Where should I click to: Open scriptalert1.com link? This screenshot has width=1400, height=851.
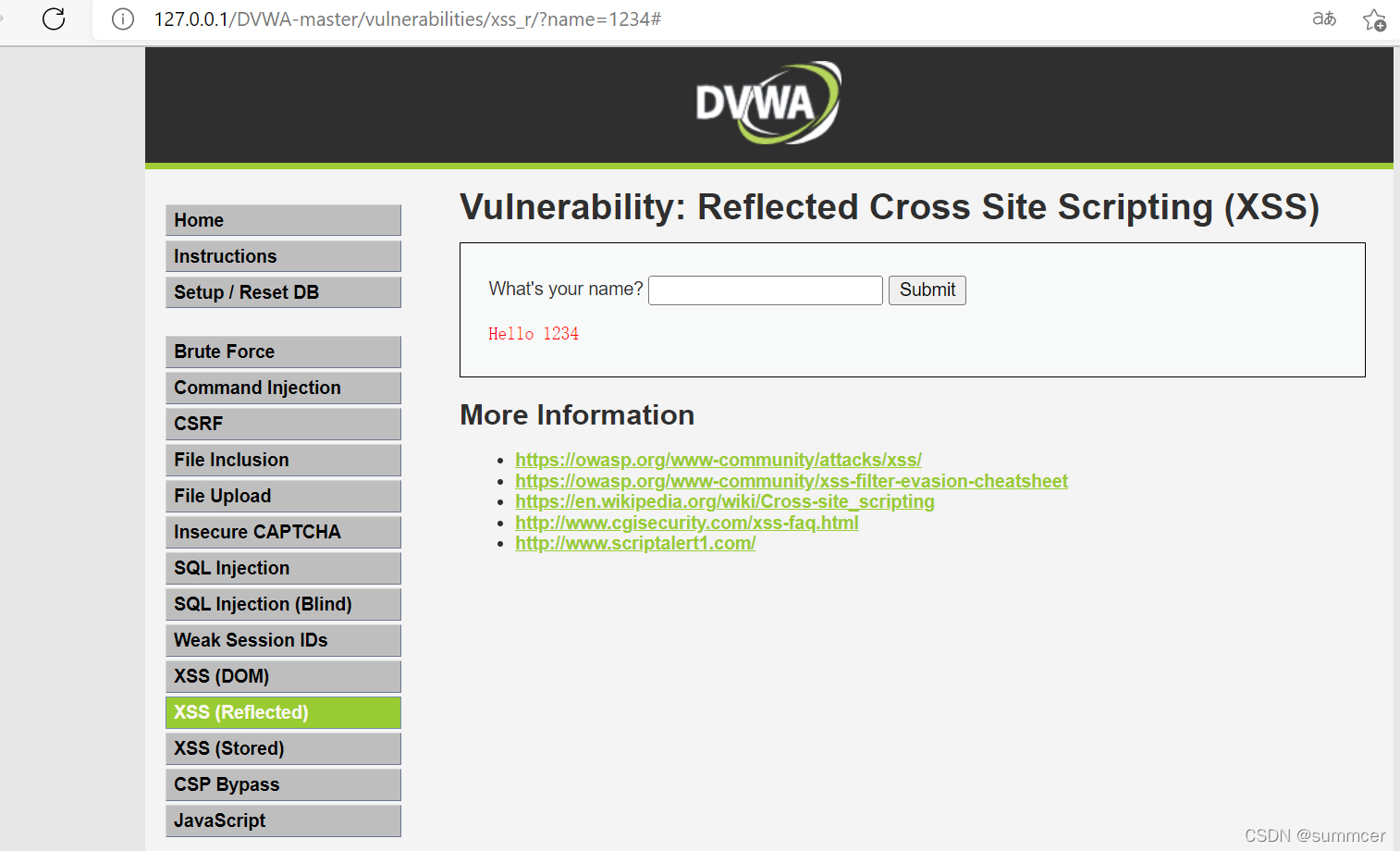click(x=635, y=543)
